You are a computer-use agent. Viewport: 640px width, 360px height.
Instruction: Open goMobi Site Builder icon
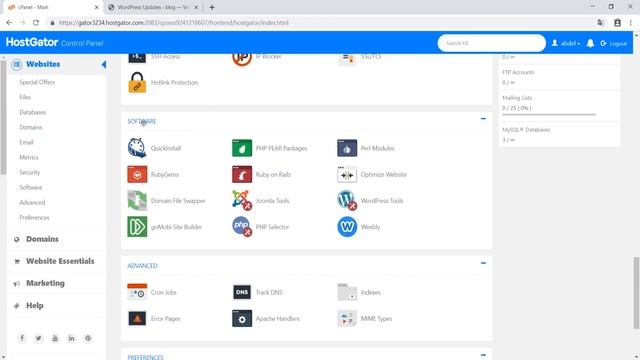click(137, 227)
